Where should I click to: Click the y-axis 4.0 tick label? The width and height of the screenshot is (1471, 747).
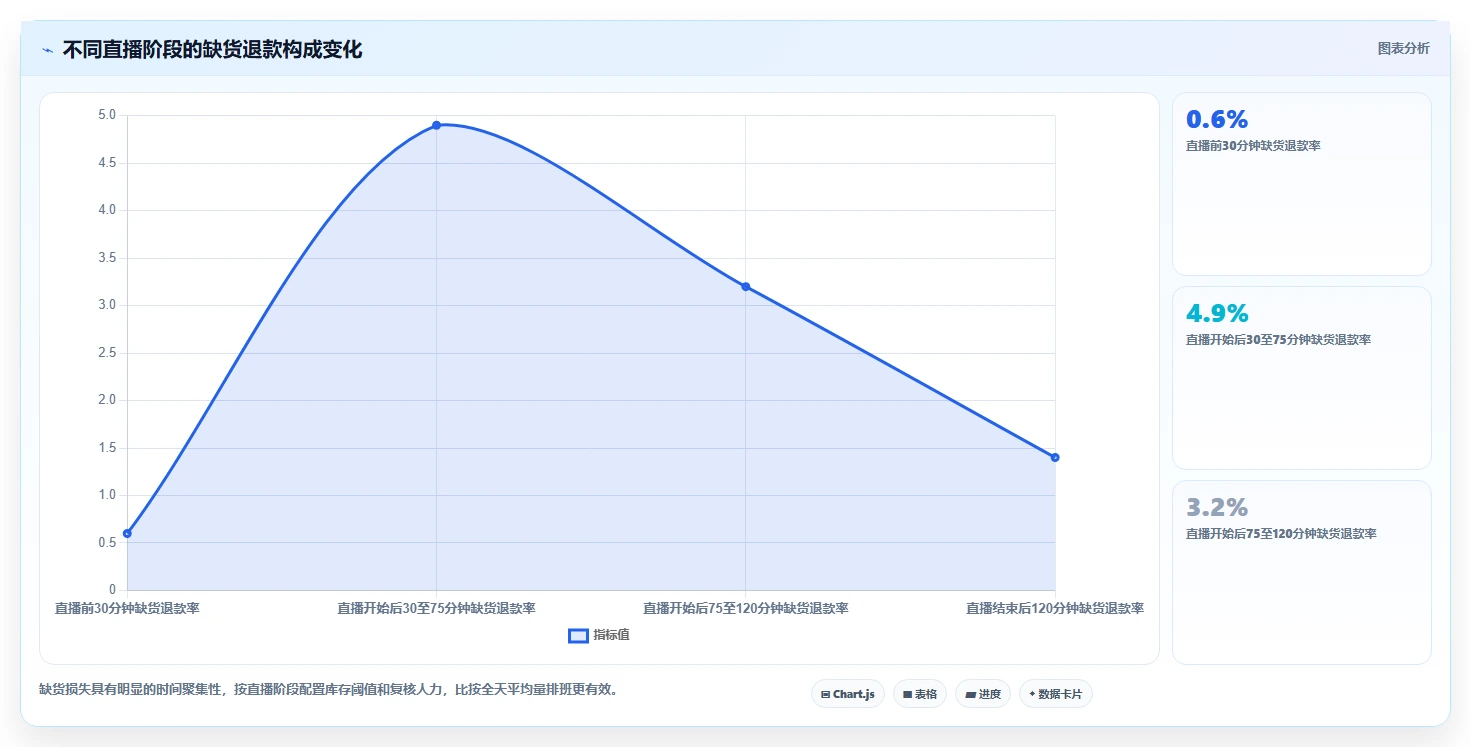107,210
